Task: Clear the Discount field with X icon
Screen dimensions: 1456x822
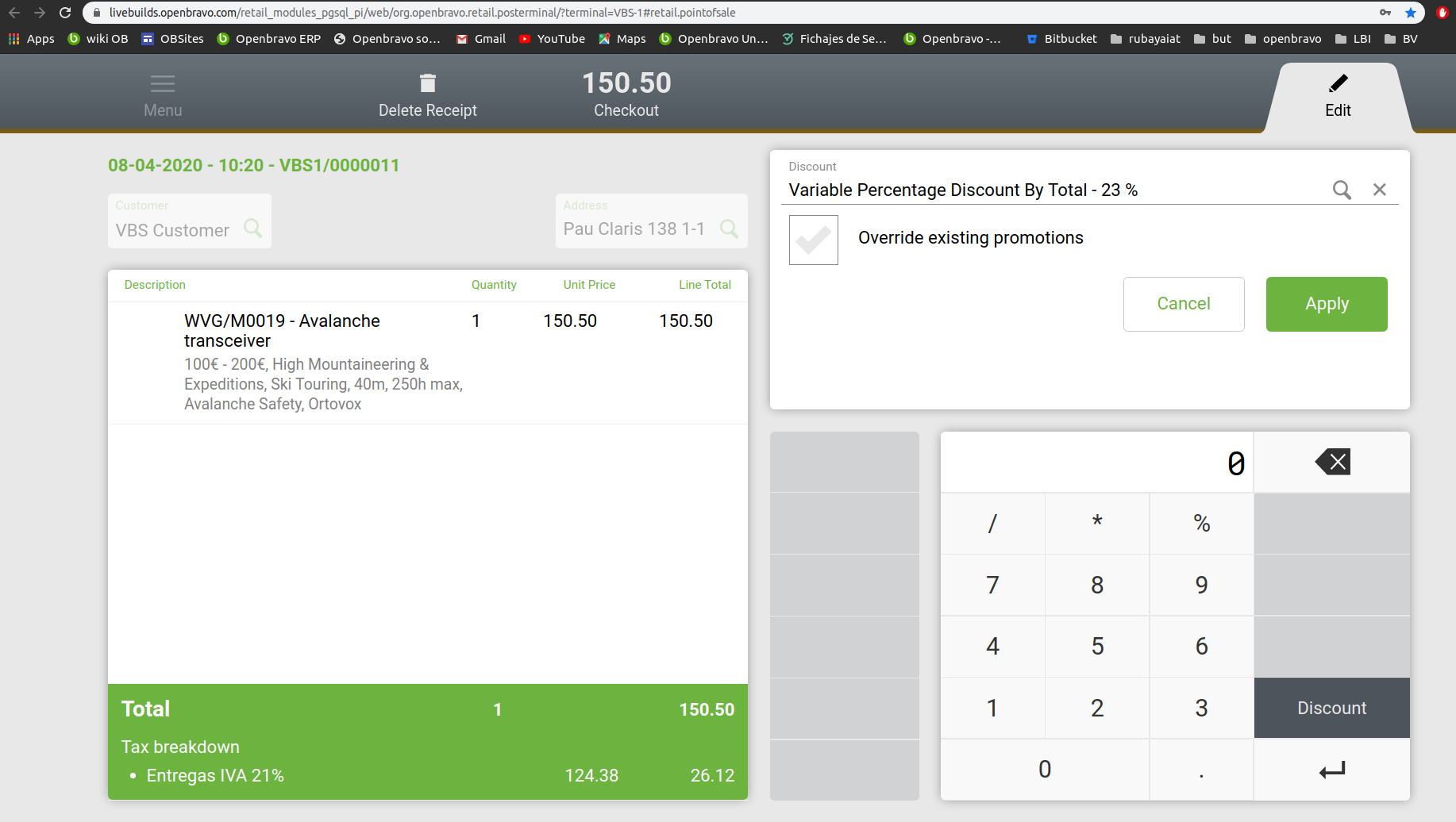Action: coord(1380,190)
